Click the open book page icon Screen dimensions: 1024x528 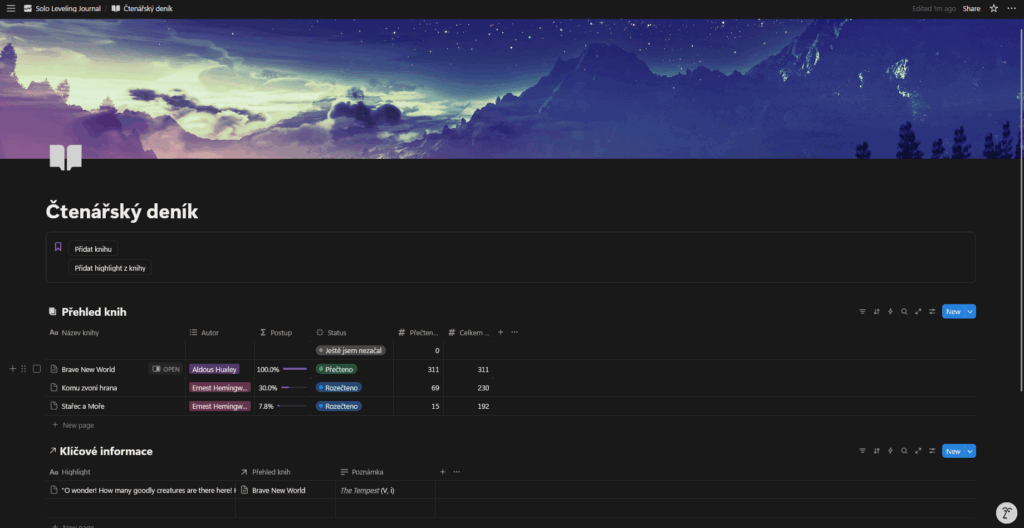pyautogui.click(x=66, y=157)
